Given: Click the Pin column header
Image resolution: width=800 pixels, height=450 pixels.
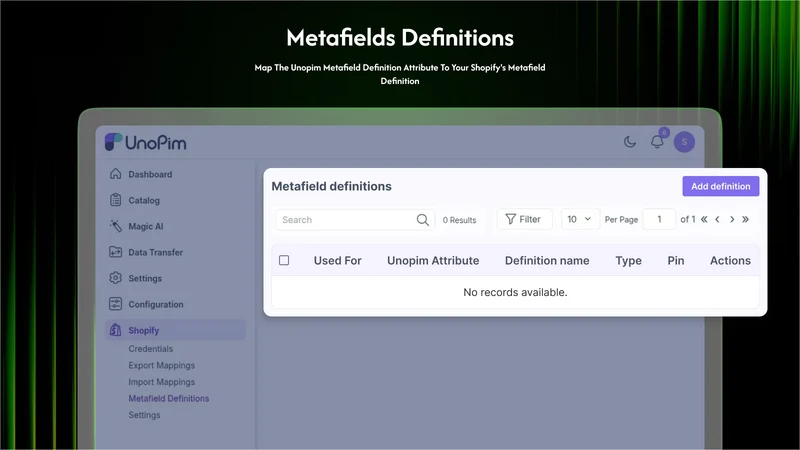Looking at the screenshot, I should (676, 260).
